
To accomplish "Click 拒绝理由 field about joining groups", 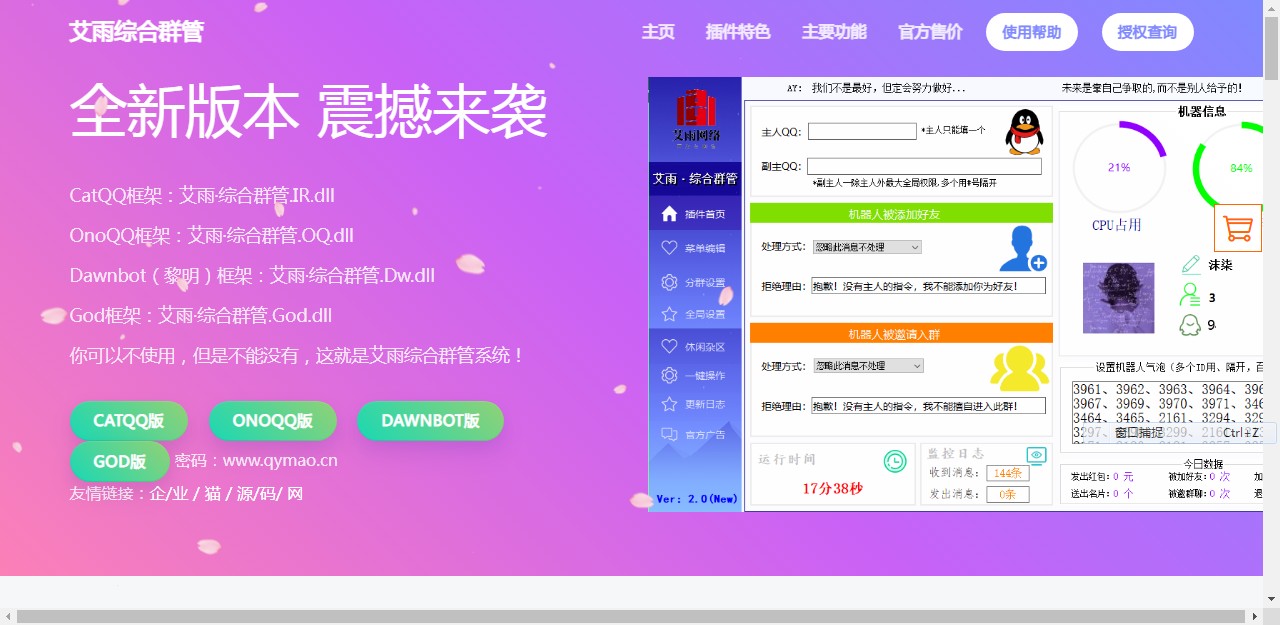I will coord(928,406).
